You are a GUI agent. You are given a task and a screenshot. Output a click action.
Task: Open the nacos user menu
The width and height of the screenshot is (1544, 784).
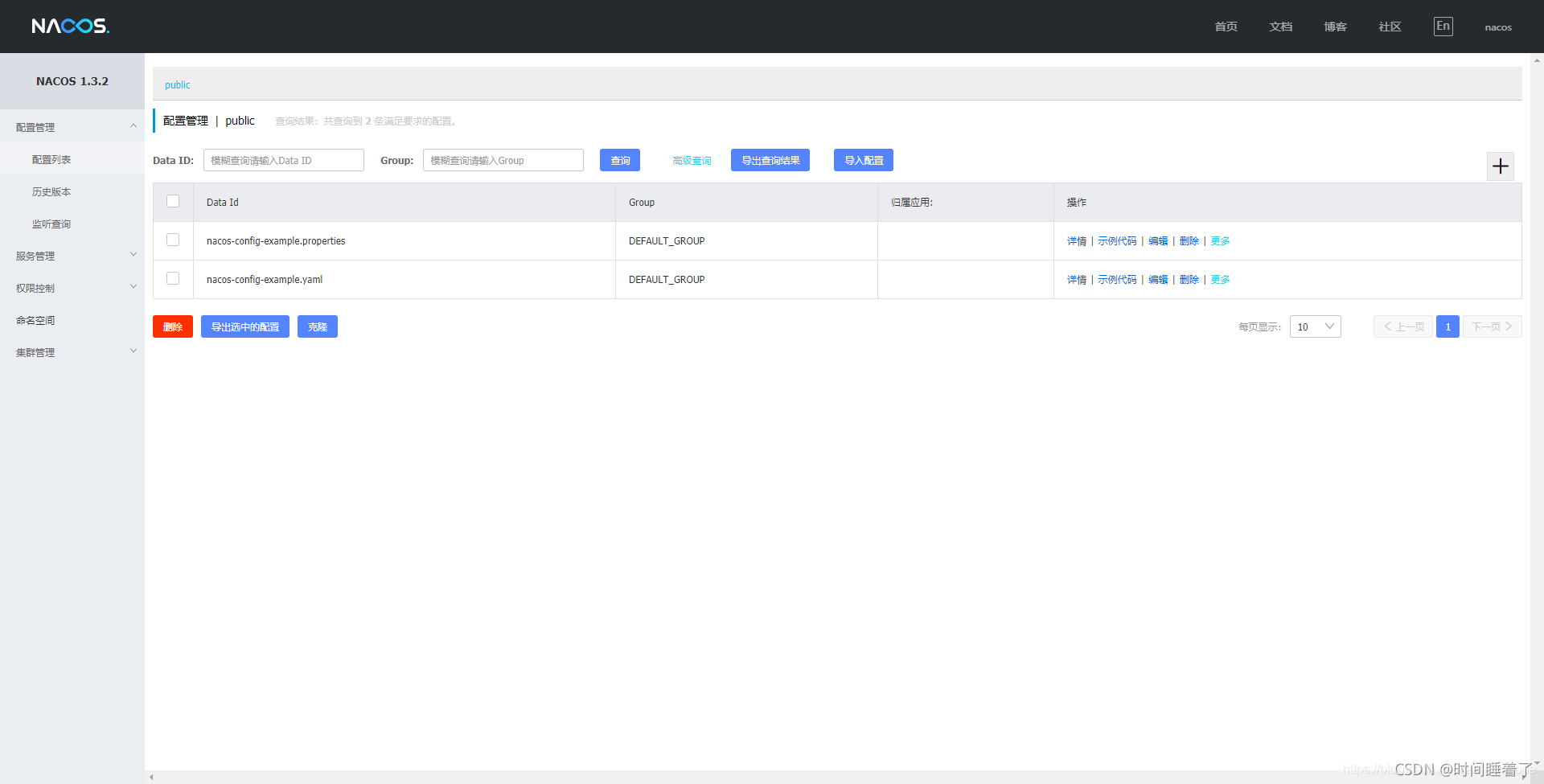1498,27
